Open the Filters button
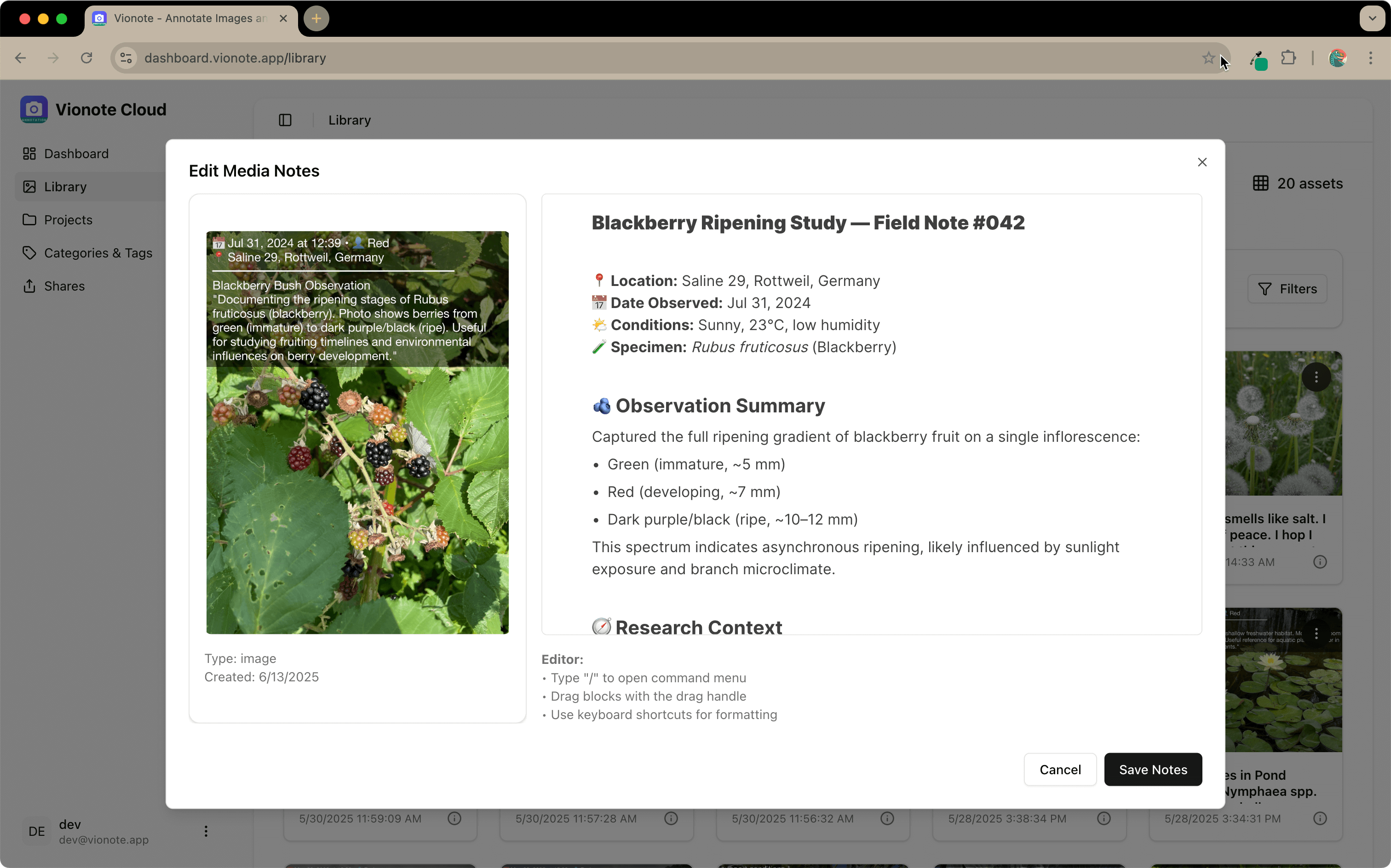The height and width of the screenshot is (868, 1391). pyautogui.click(x=1287, y=289)
